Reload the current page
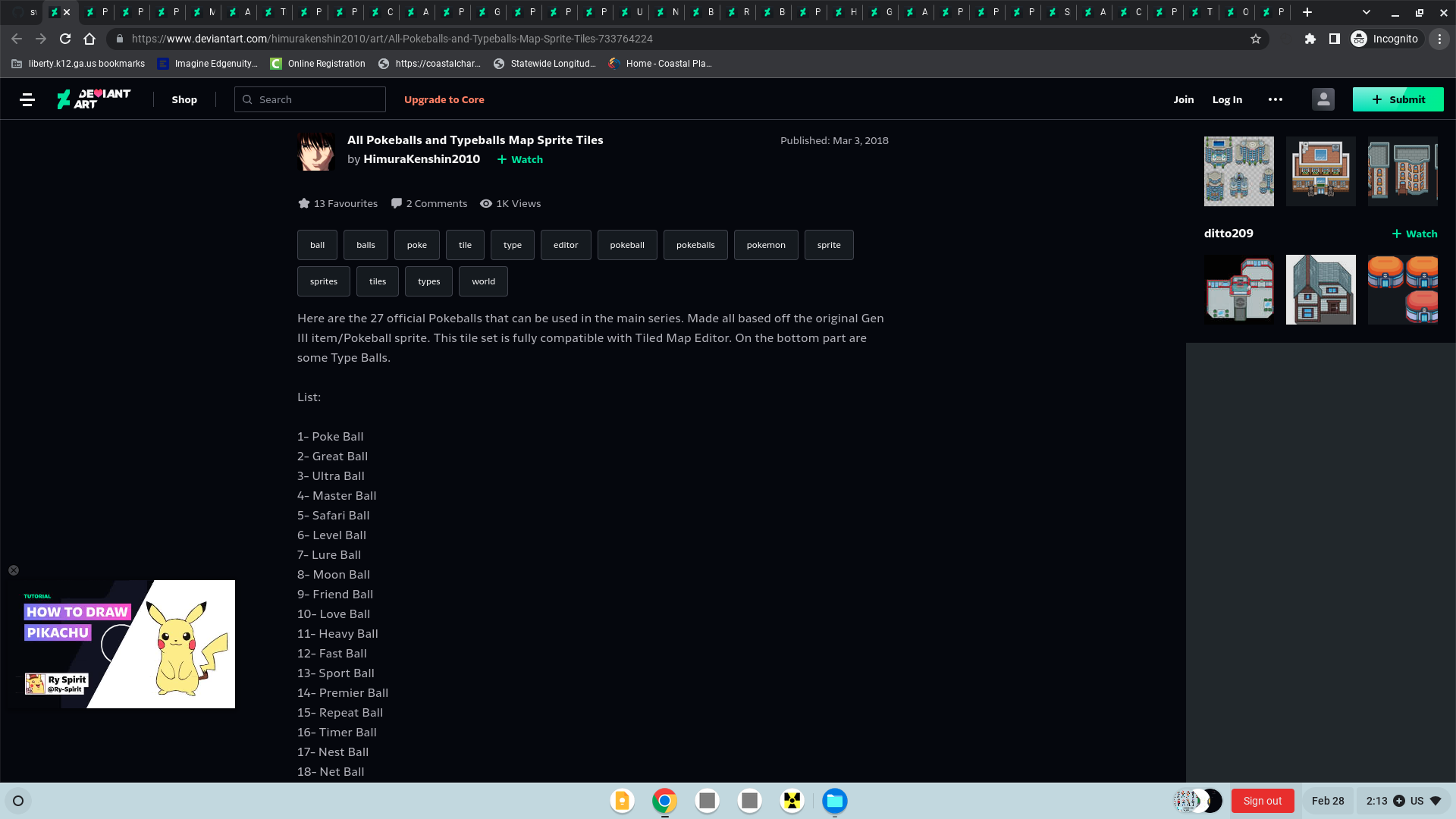The height and width of the screenshot is (819, 1456). pos(65,39)
